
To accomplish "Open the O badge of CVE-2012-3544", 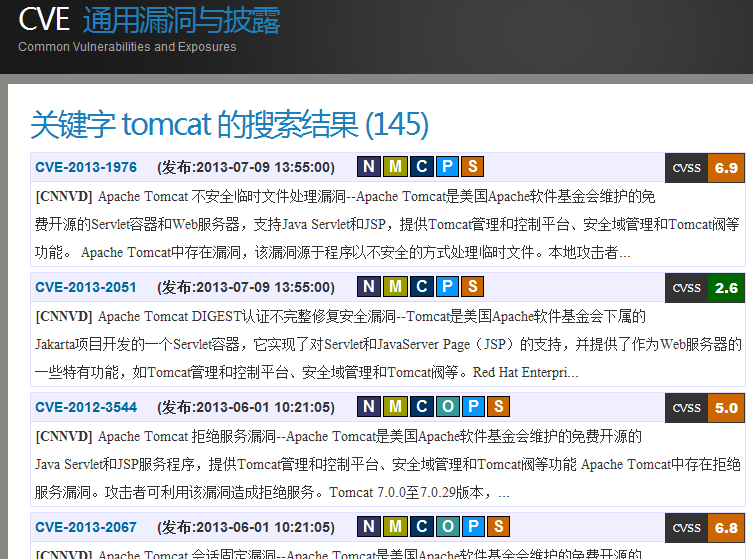I will (448, 407).
